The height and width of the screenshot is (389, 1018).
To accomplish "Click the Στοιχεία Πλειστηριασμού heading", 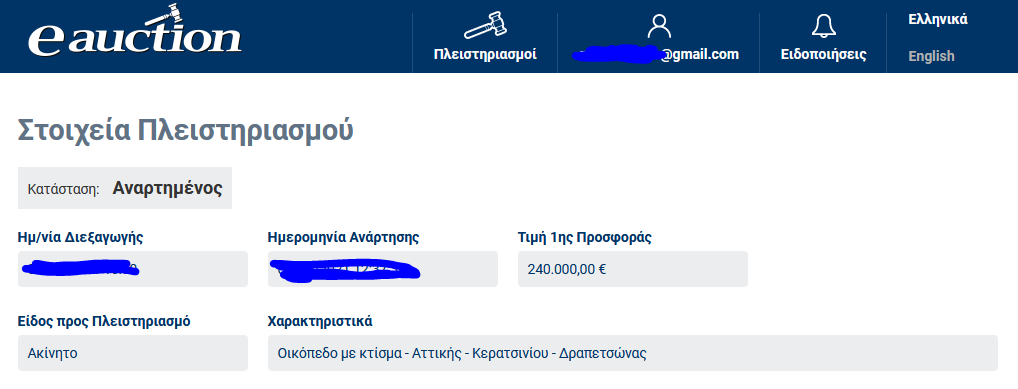I will click(x=185, y=129).
